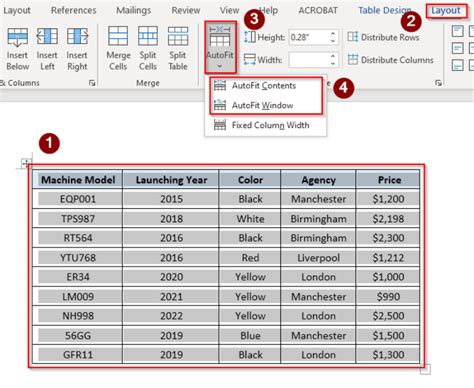Click the 2022 year cell

171,316
